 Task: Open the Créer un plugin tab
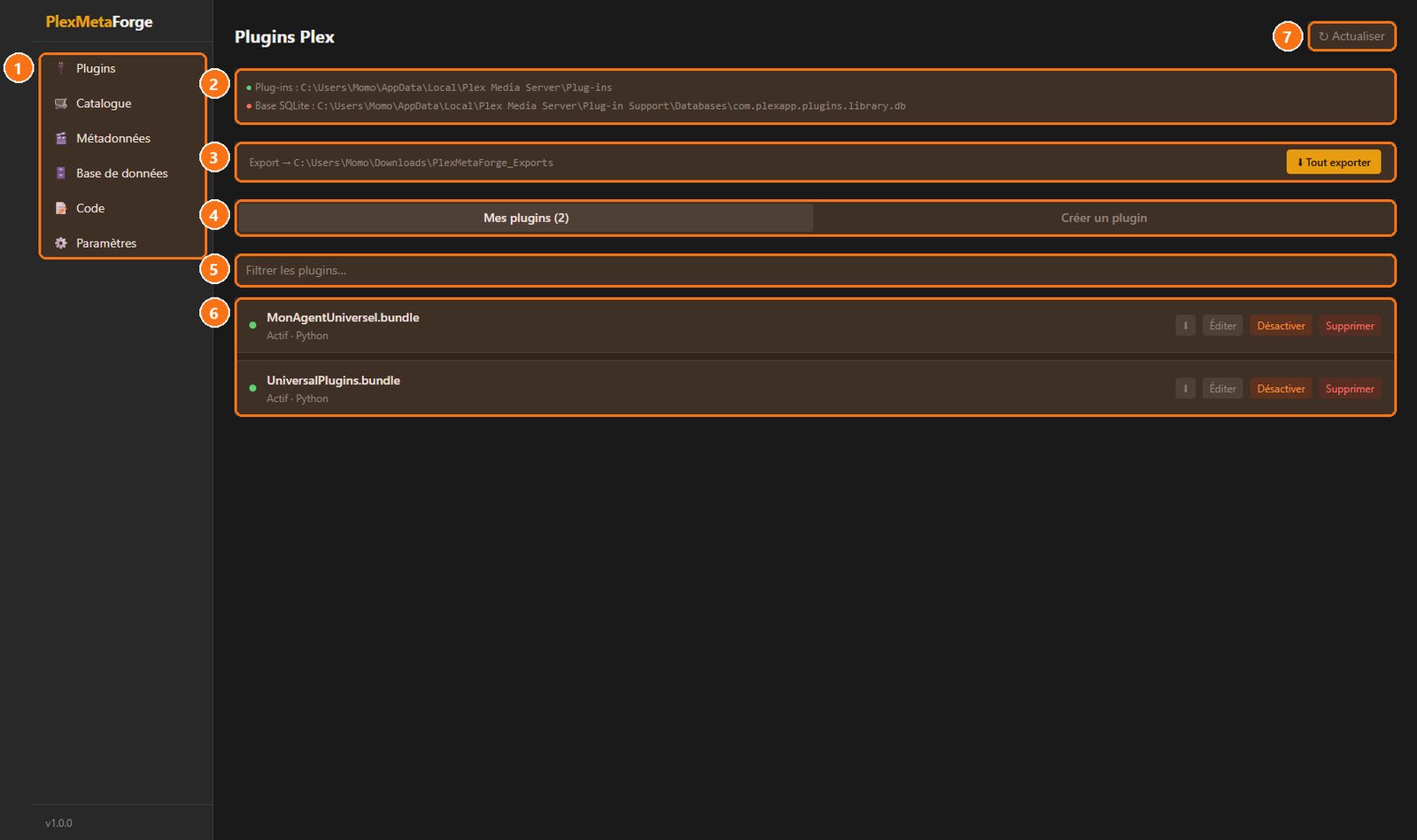[x=1103, y=218]
